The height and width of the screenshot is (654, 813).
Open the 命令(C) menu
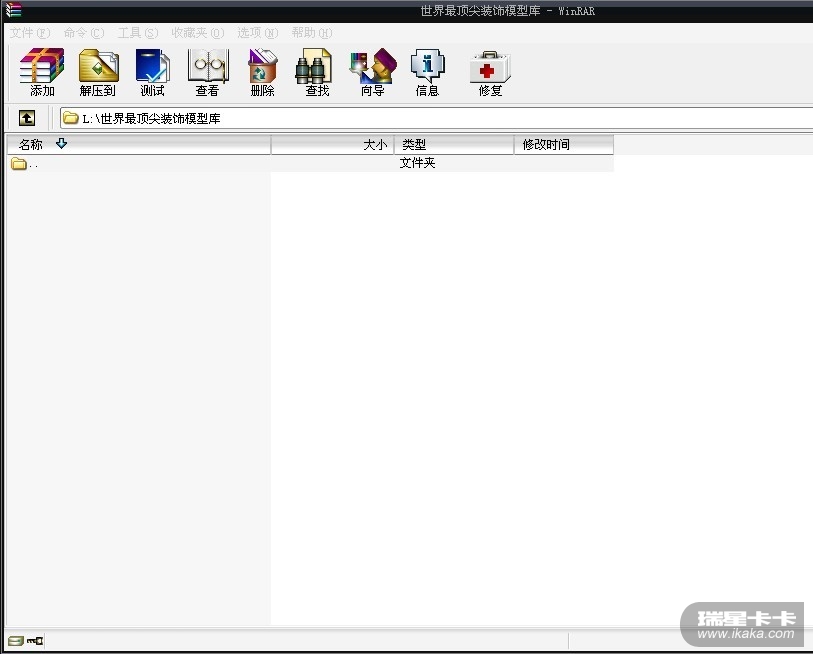point(84,33)
